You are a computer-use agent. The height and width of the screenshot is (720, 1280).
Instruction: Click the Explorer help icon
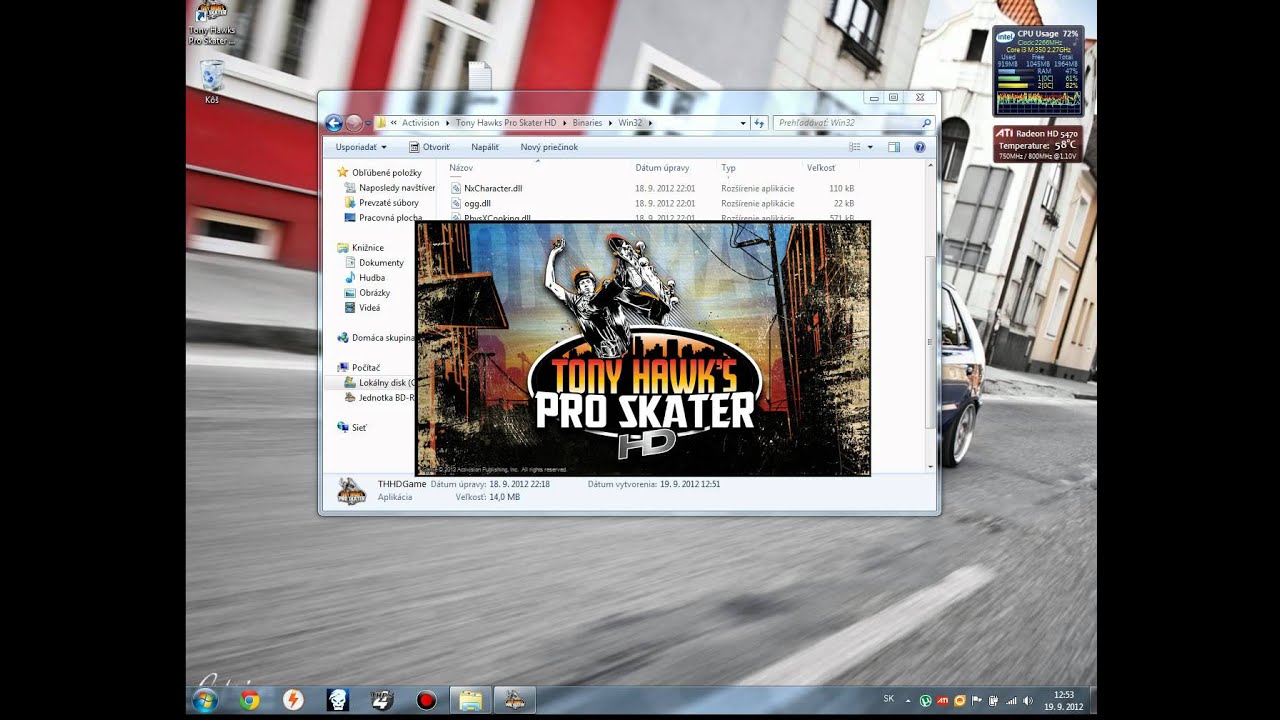[x=920, y=147]
